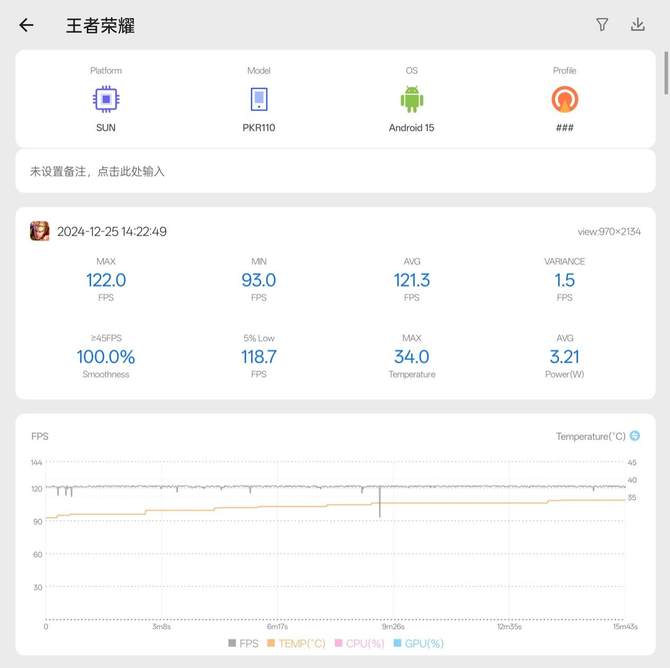
Task: Select the MAX 34.0 Temperature stat
Action: point(411,357)
